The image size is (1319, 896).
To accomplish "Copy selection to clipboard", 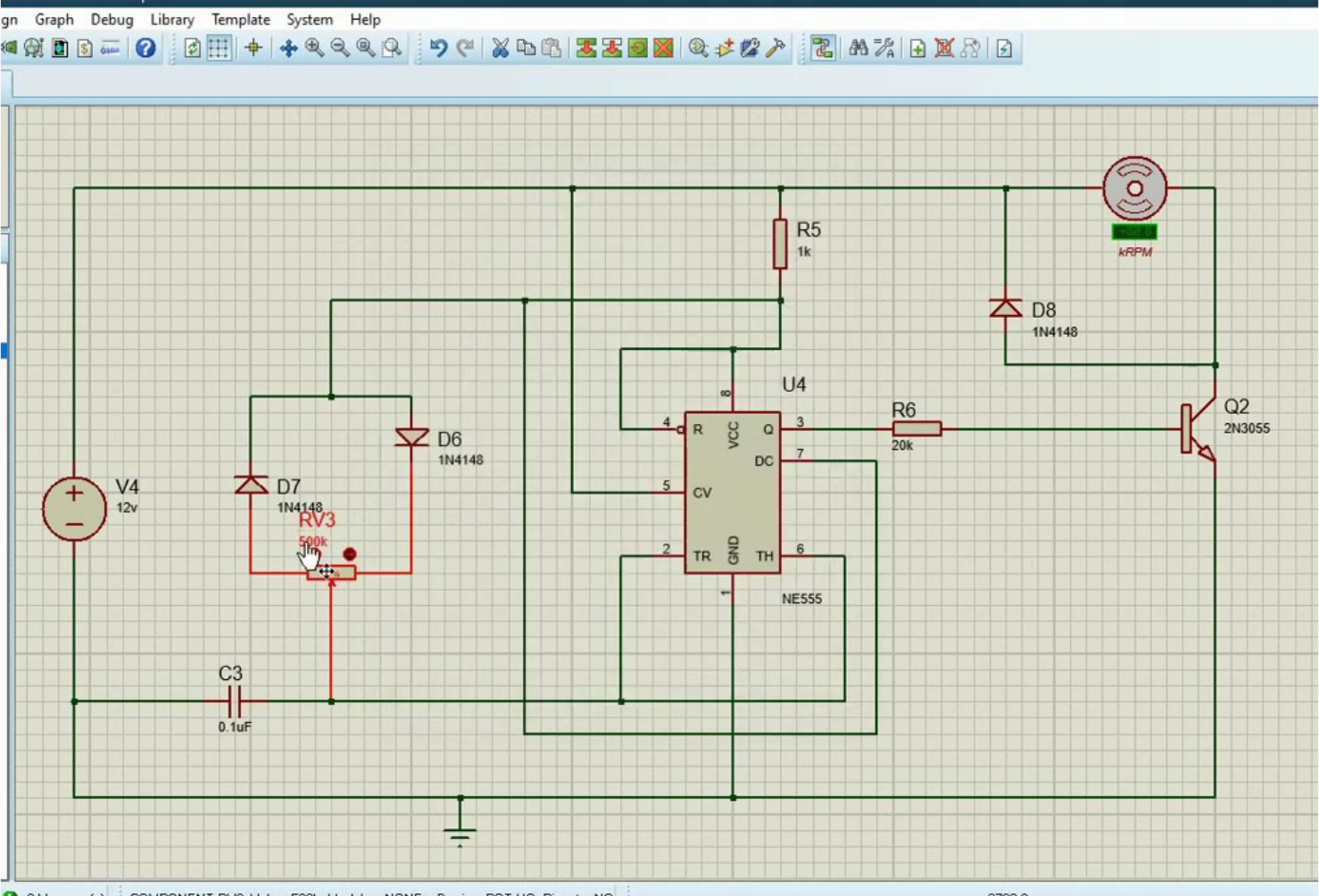I will [x=526, y=48].
